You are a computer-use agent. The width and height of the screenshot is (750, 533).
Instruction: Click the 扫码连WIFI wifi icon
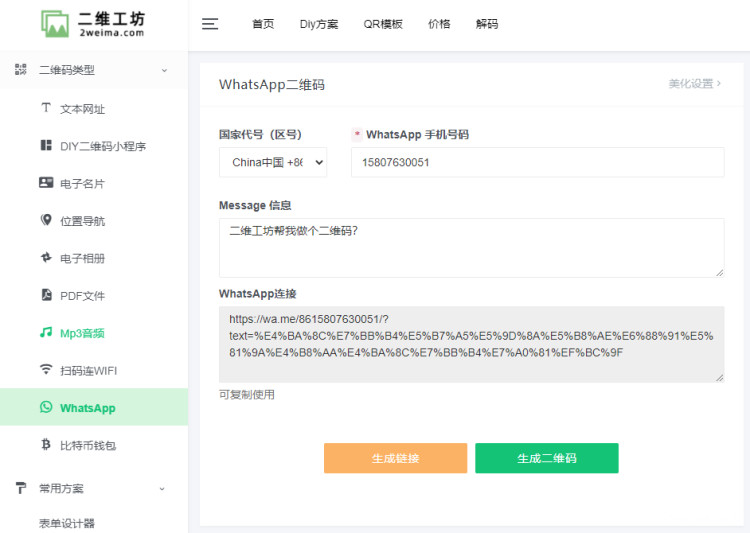(46, 370)
